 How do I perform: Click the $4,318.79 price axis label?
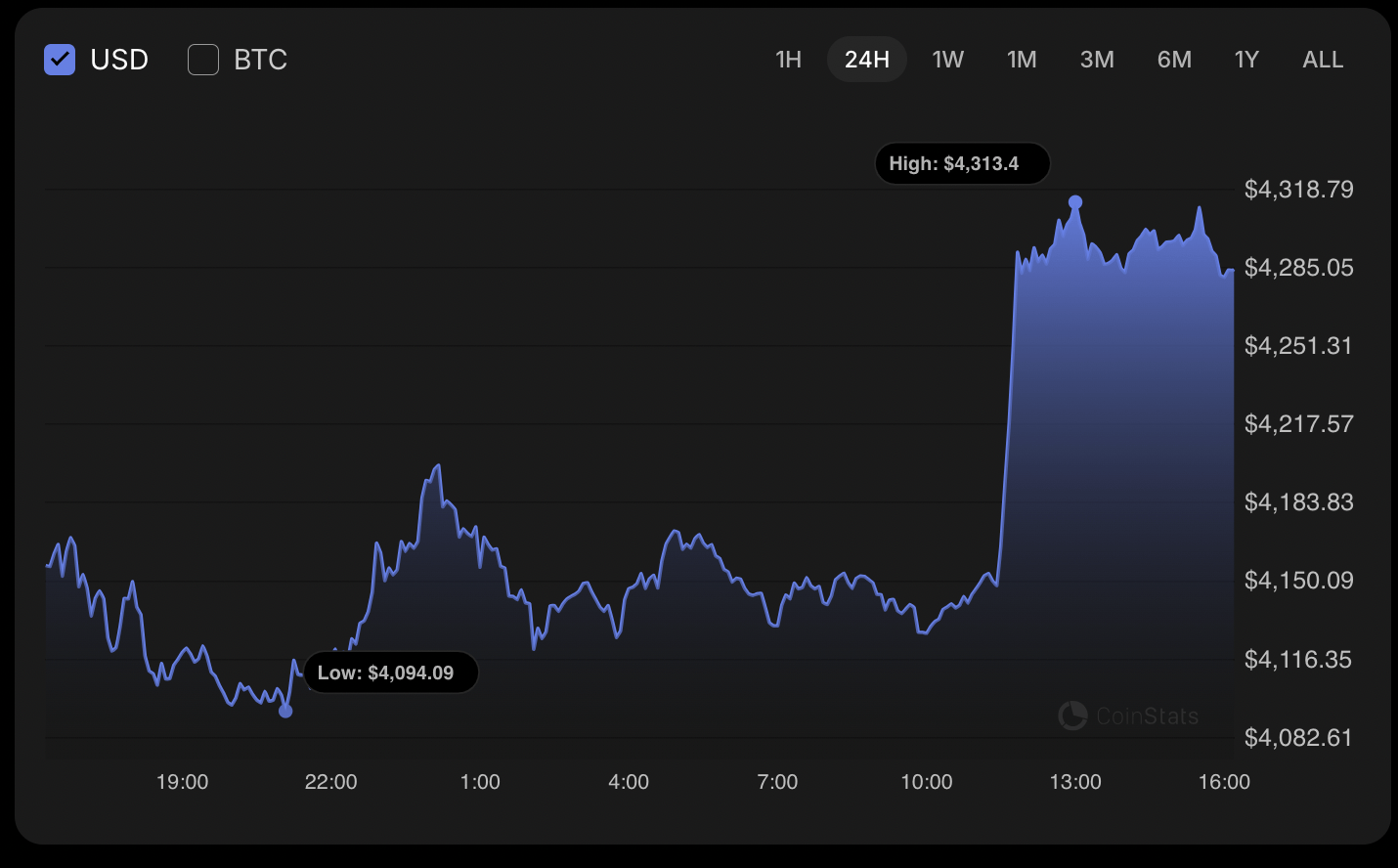point(1298,189)
